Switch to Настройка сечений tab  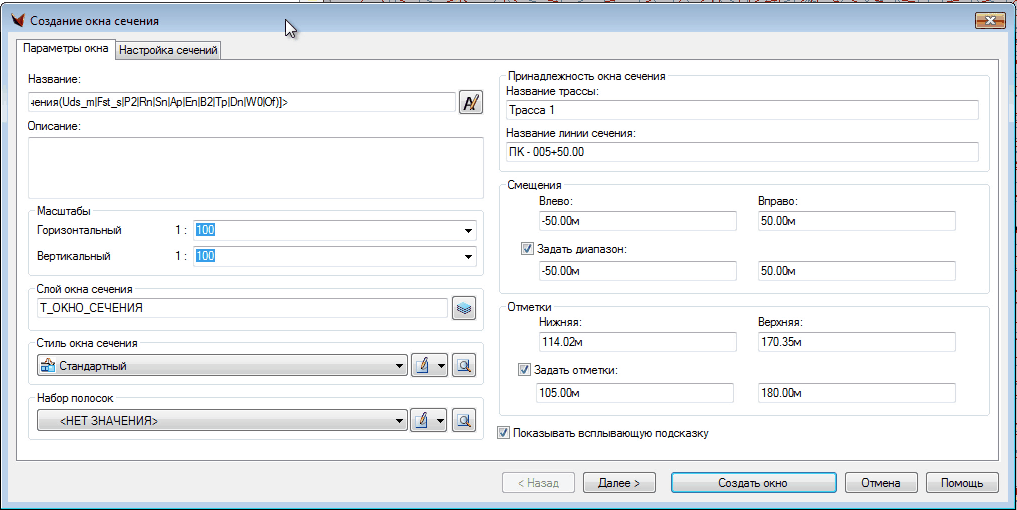coord(168,50)
